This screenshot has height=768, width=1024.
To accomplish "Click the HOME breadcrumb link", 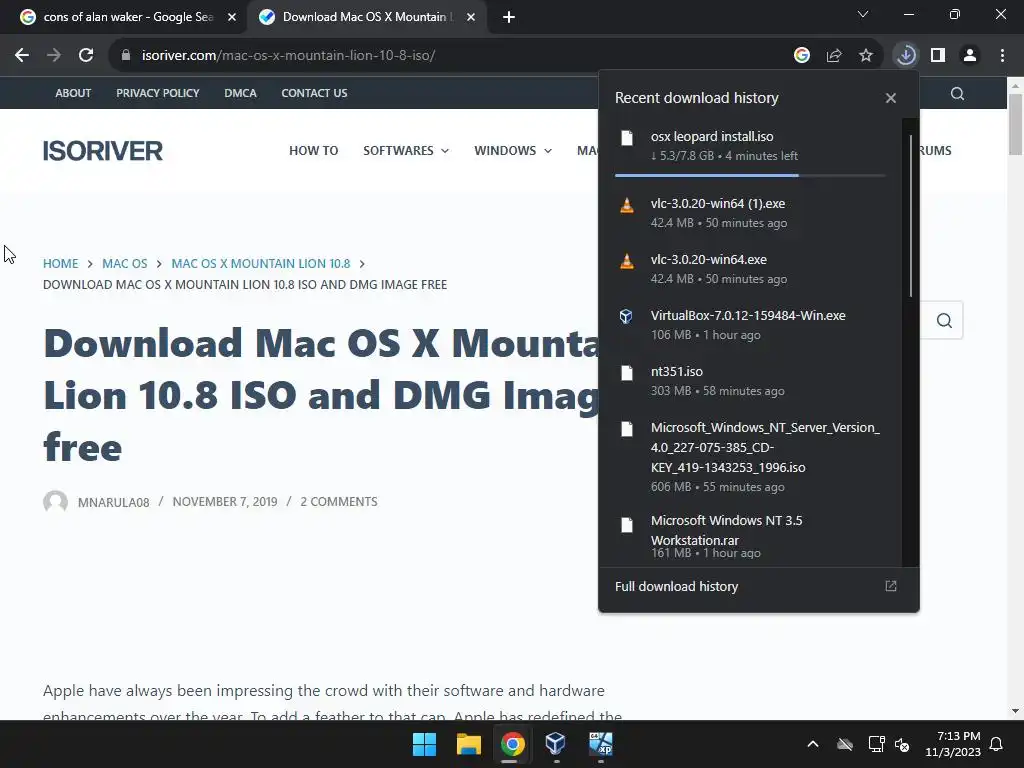I will [x=61, y=264].
